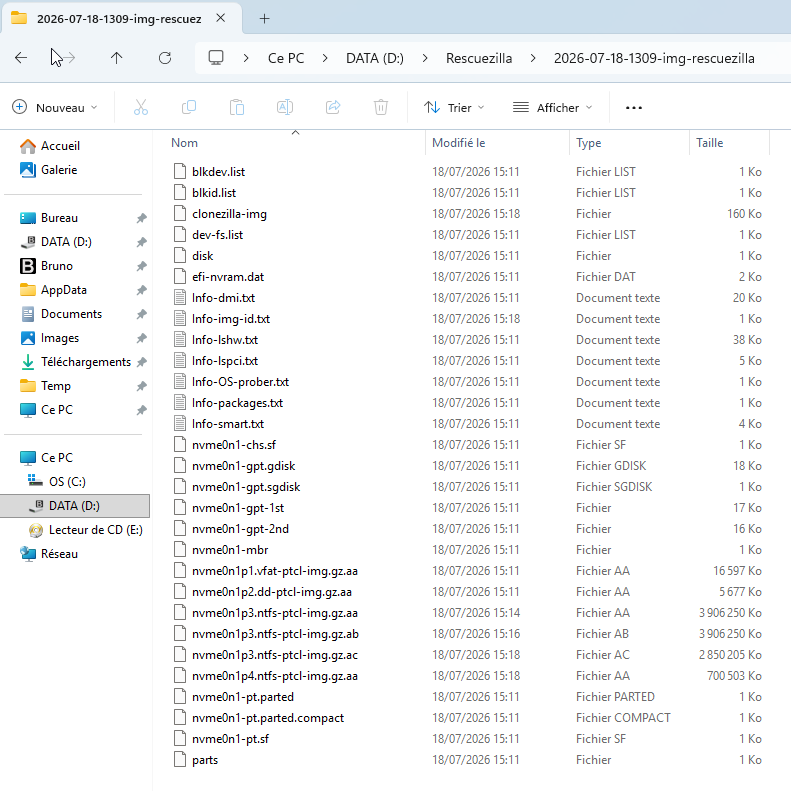Open the Afficher view dropdown
The image size is (791, 793).
[x=552, y=108]
